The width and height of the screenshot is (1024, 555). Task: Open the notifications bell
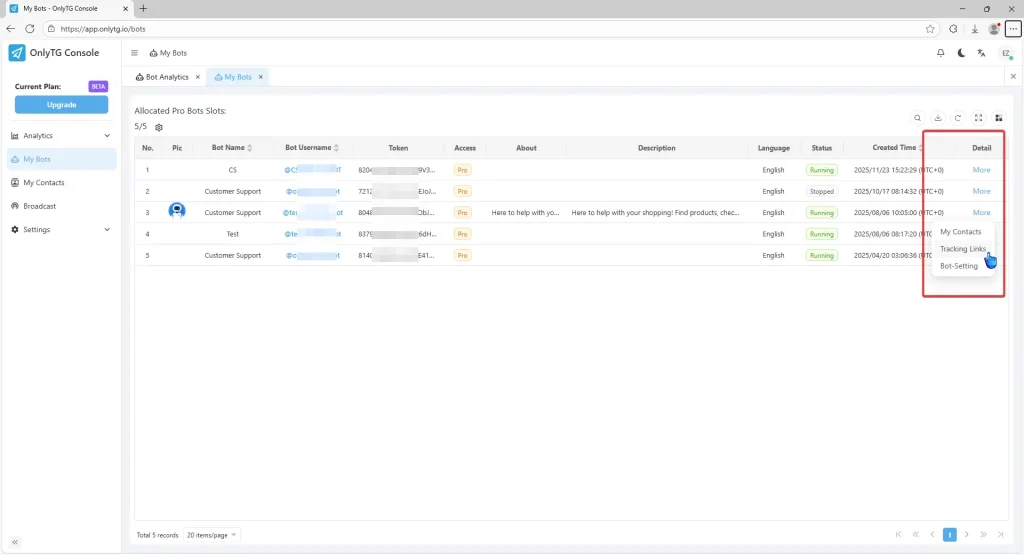[940, 53]
